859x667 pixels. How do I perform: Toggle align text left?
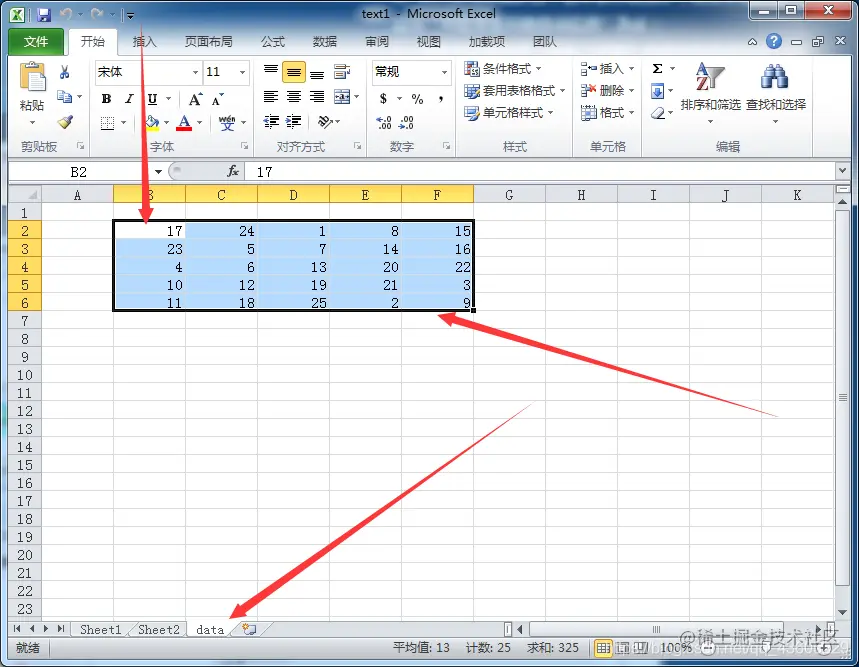[x=271, y=97]
